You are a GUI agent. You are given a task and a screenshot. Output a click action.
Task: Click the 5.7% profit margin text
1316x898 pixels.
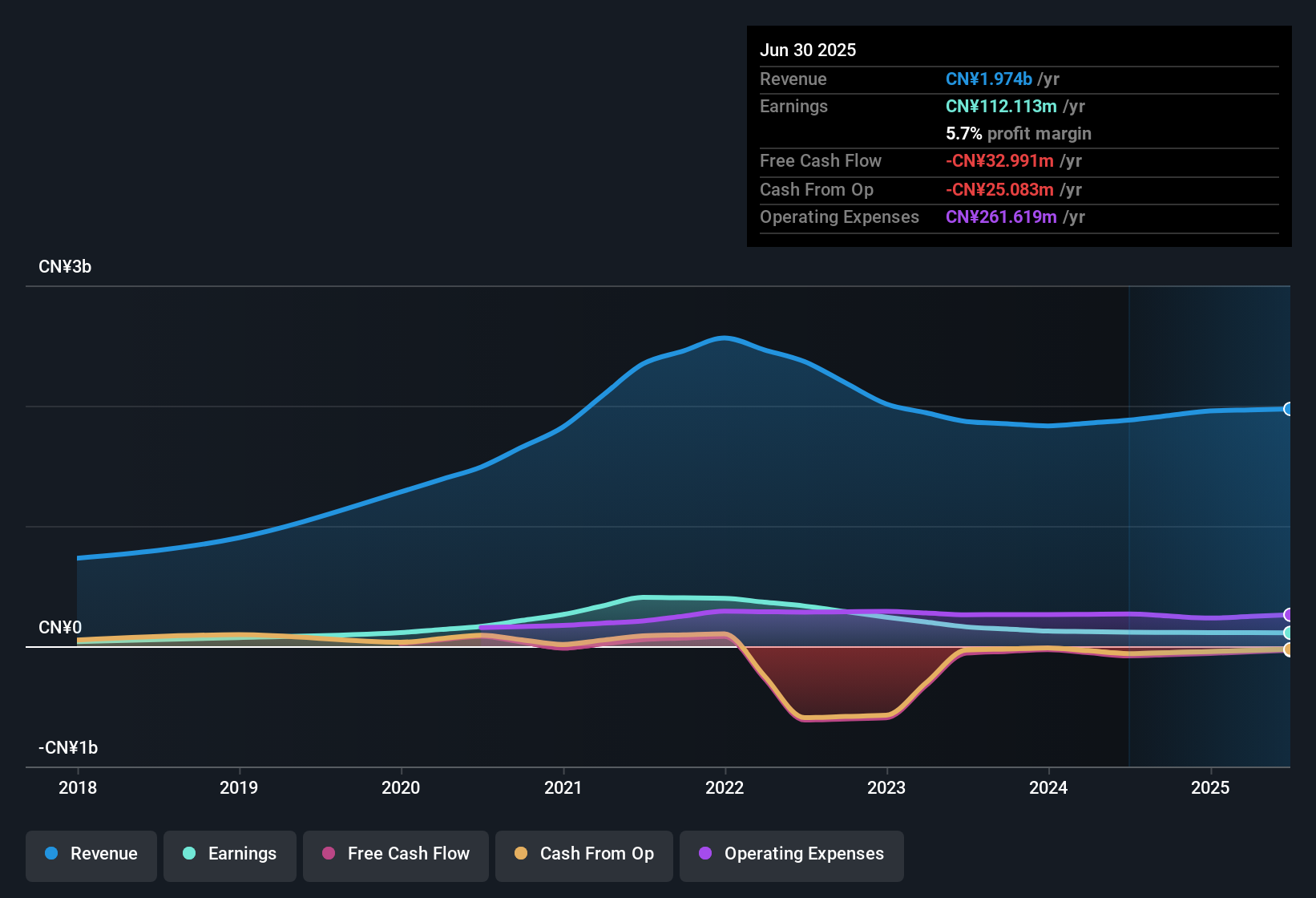[x=1018, y=133]
